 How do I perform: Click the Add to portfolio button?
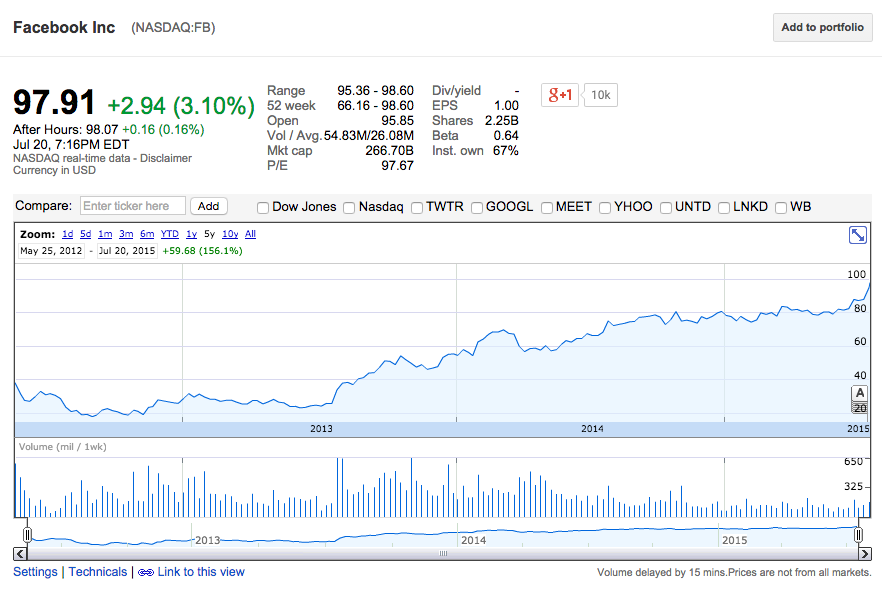click(822, 27)
